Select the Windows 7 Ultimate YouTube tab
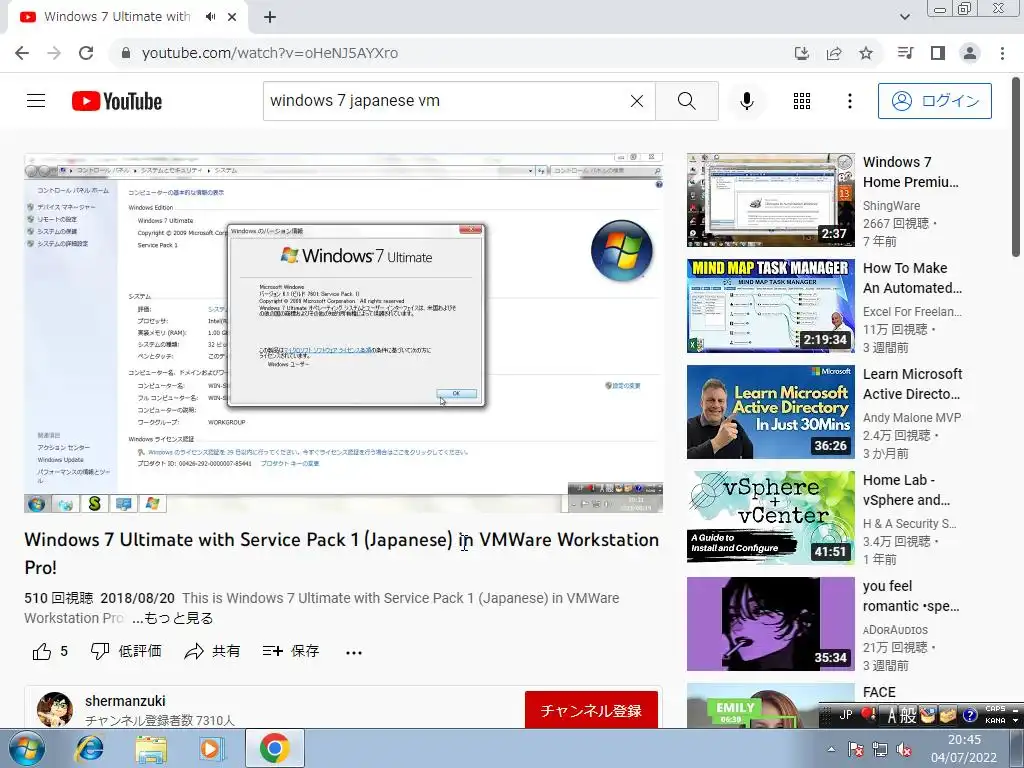 [117, 17]
